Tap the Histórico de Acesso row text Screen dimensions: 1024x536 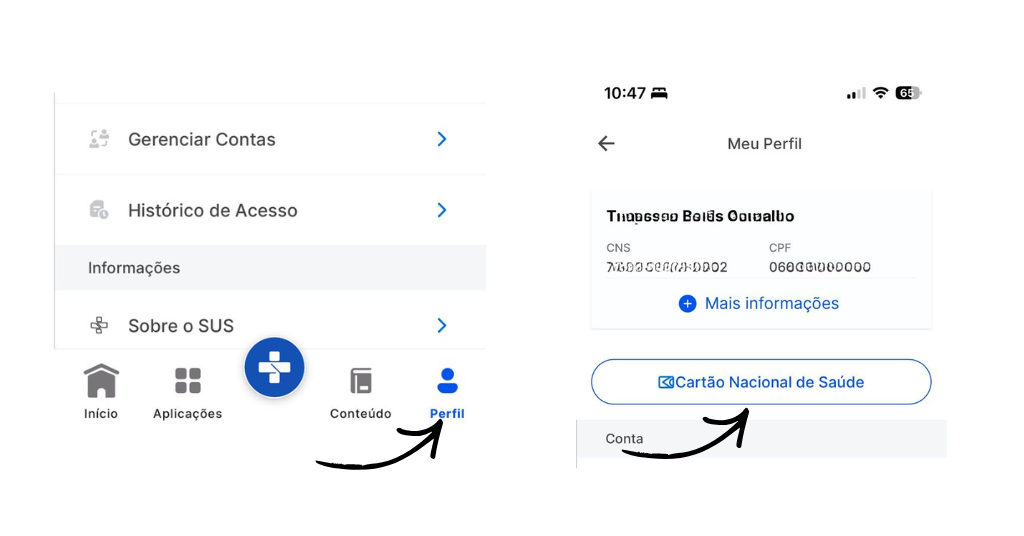(213, 210)
